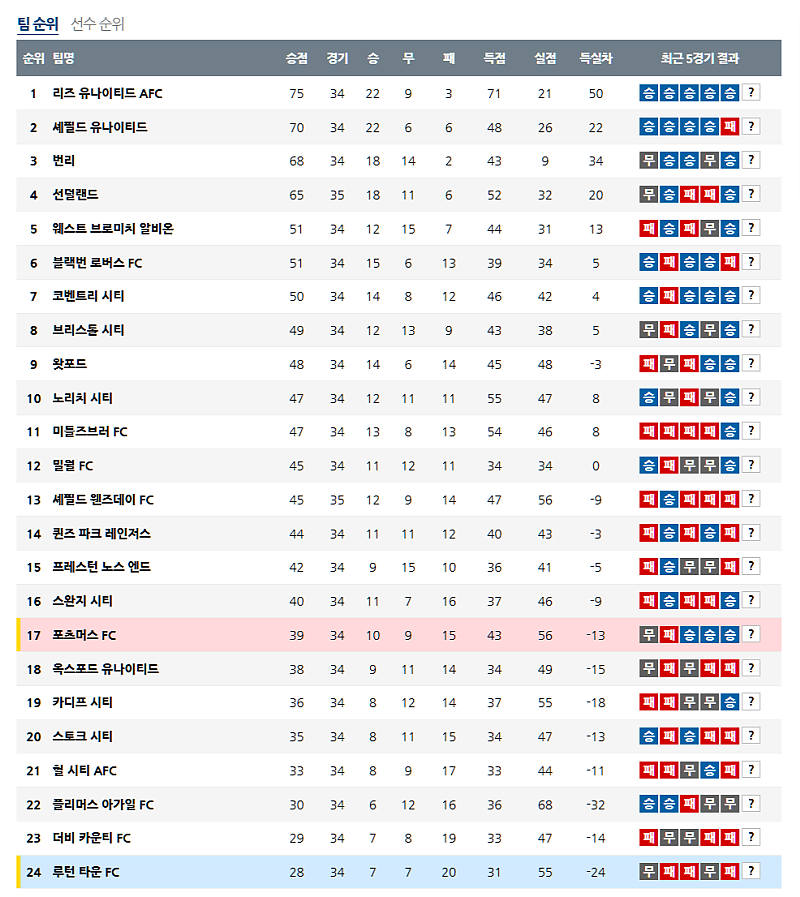Click the blue 승 badge in 미들즈브러 FC row
Screen dimensions: 800x897
(730, 432)
